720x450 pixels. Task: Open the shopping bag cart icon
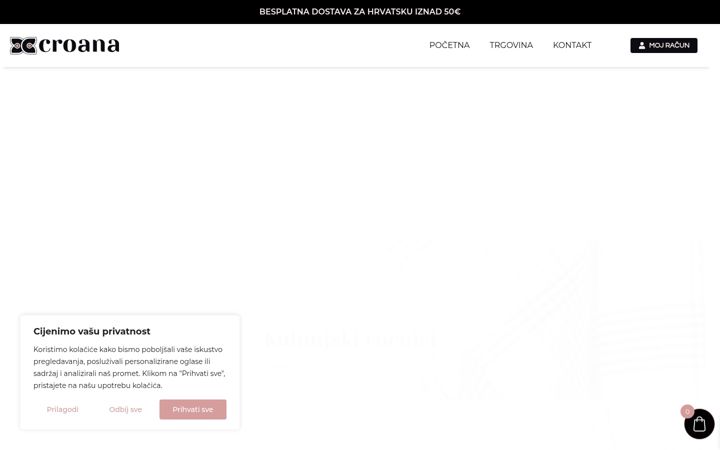click(699, 424)
